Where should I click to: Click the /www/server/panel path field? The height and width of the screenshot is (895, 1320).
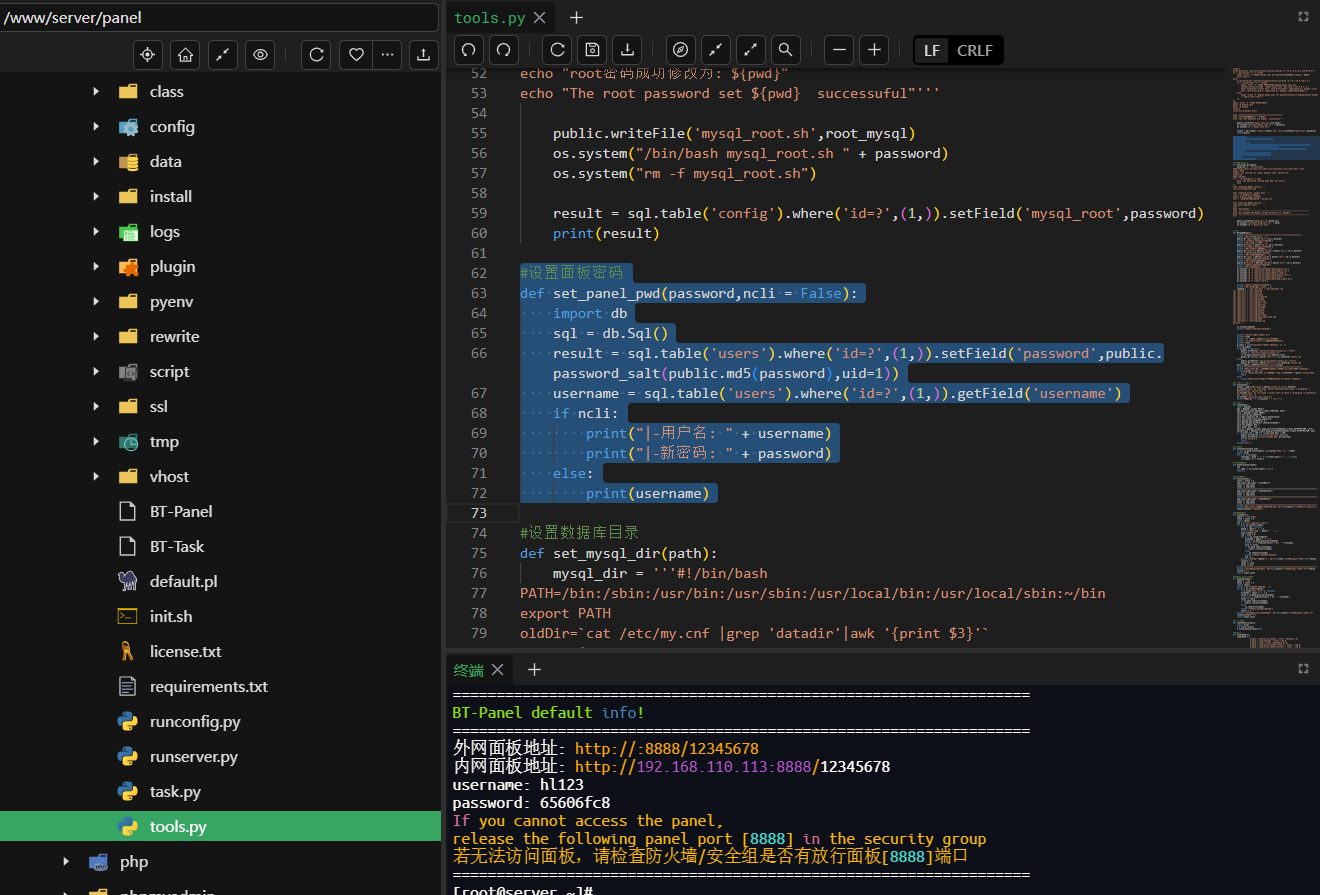pos(218,18)
